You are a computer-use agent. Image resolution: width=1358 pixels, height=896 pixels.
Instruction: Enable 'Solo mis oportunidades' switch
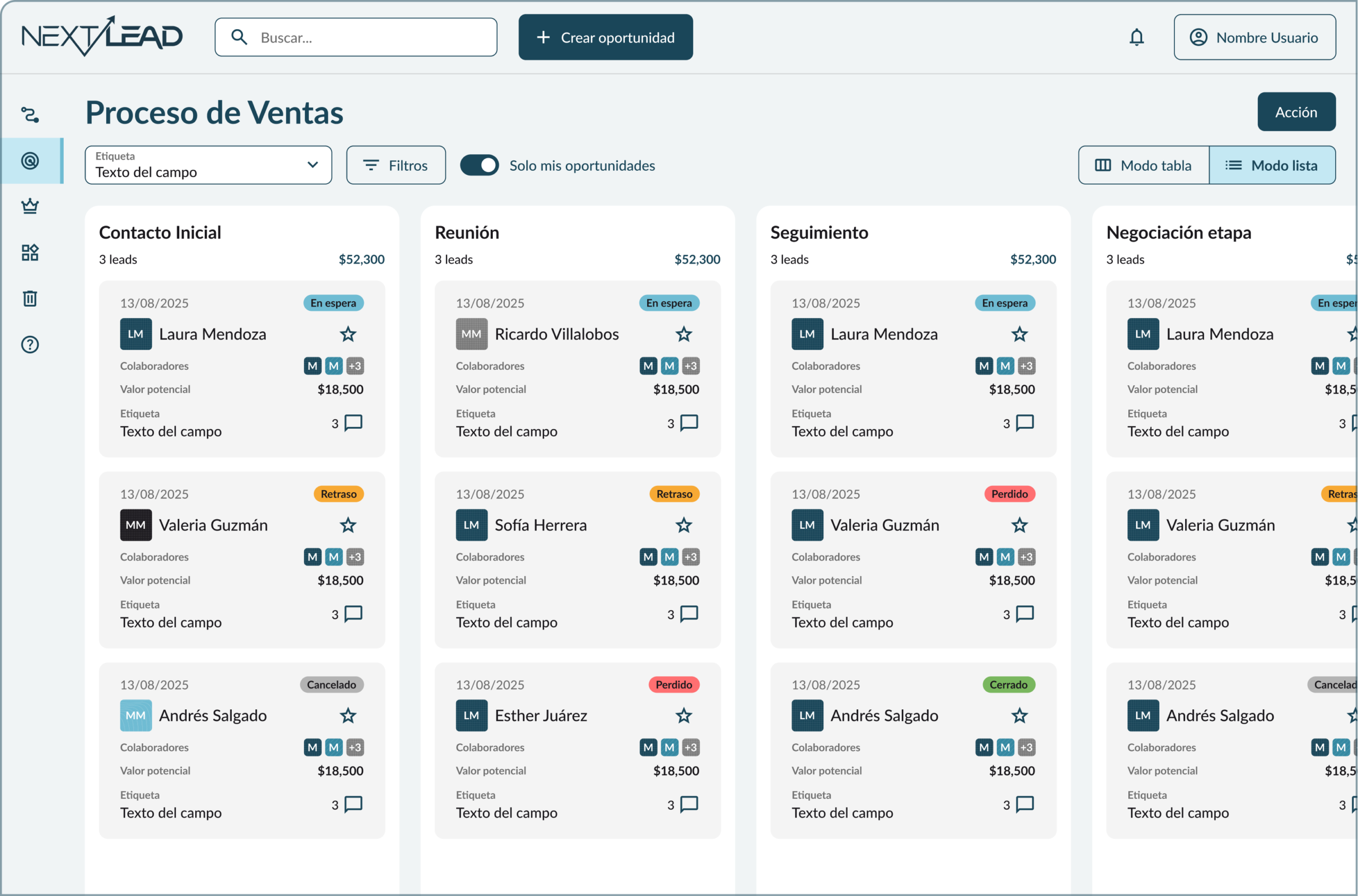tap(480, 165)
